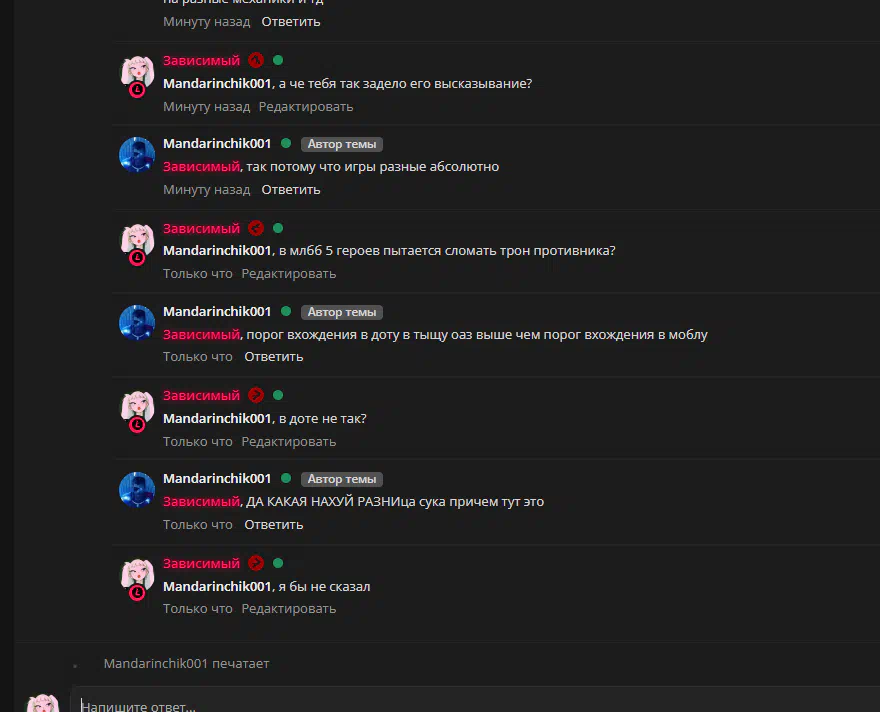Click the pink Зависимый mention in the "порог вхождения" comment
The image size is (880, 712).
[x=201, y=334]
